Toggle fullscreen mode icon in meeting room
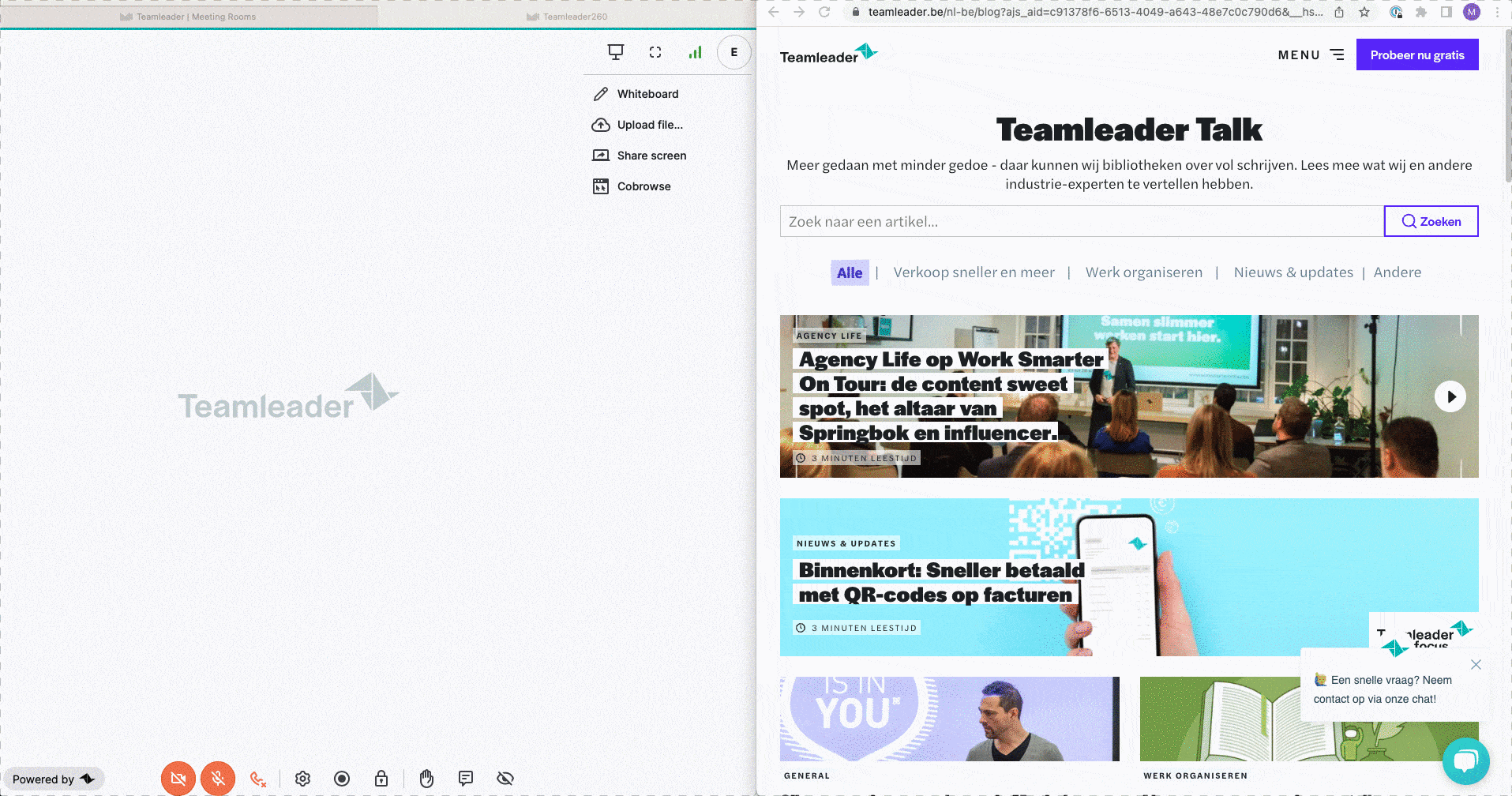The height and width of the screenshot is (796, 1512). 655,52
